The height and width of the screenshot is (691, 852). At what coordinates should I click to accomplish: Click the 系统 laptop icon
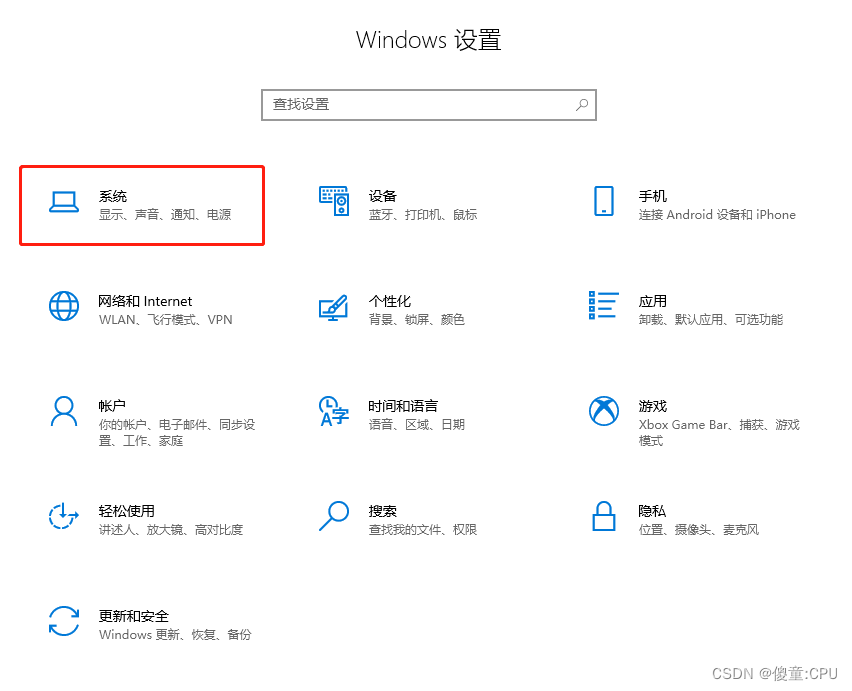pyautogui.click(x=64, y=202)
